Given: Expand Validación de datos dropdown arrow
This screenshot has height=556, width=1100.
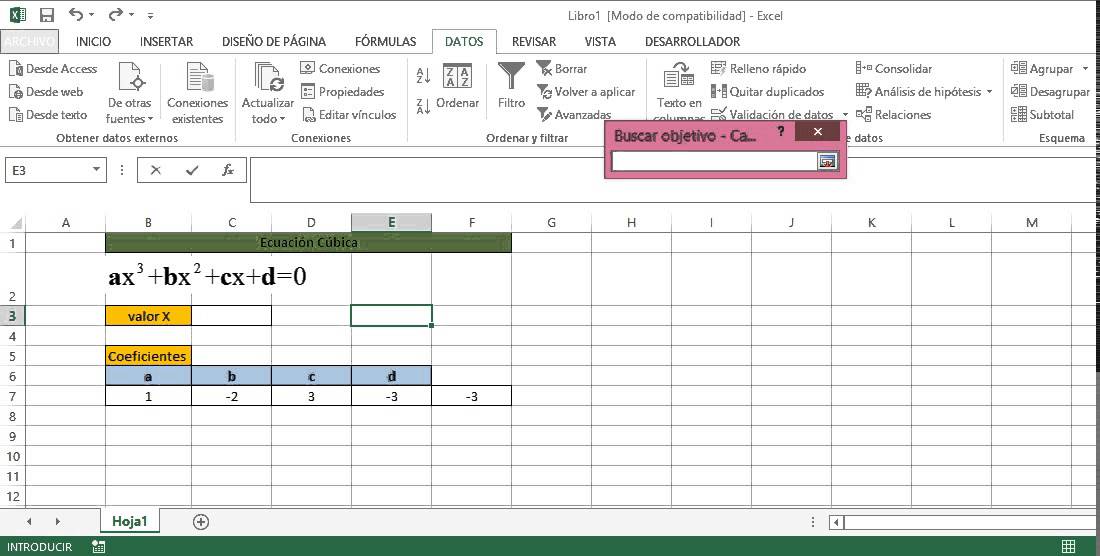Looking at the screenshot, I should 845,115.
